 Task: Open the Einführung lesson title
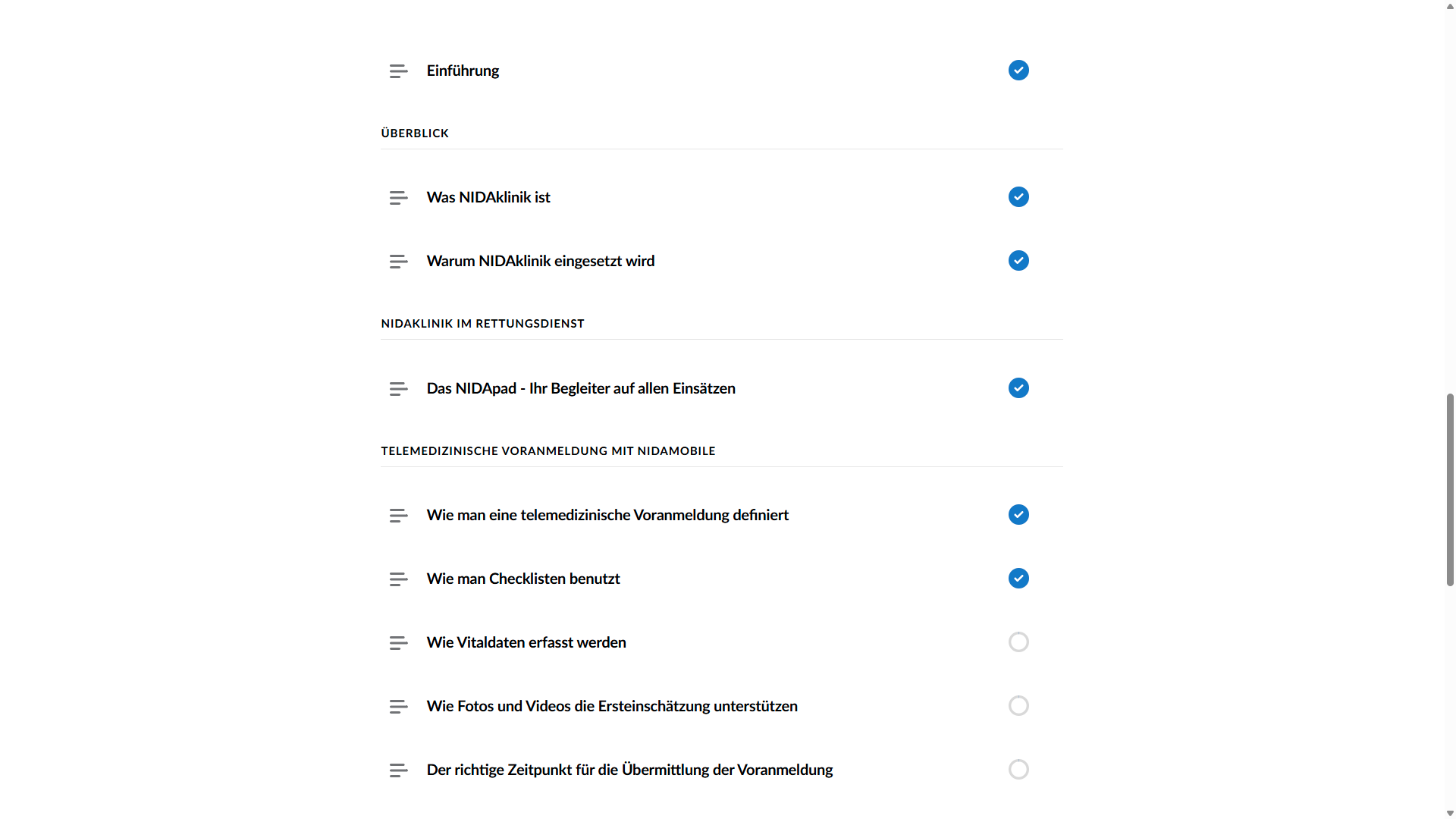point(463,71)
